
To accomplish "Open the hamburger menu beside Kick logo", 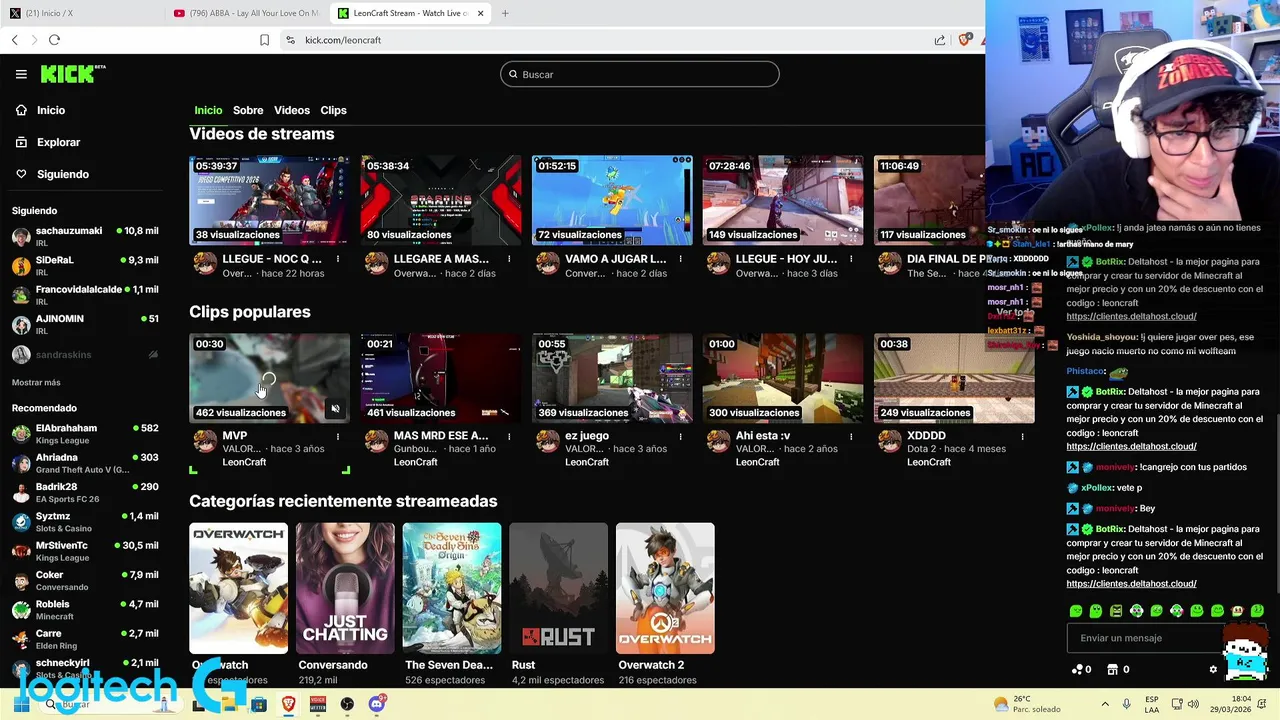I will 21,74.
